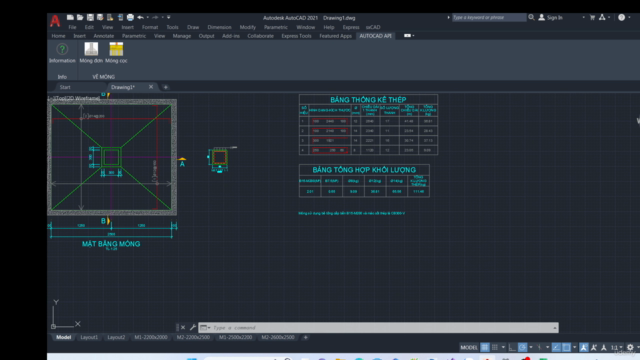Click the Open file folder icon
This screenshot has height=360, width=640.
(80, 18)
